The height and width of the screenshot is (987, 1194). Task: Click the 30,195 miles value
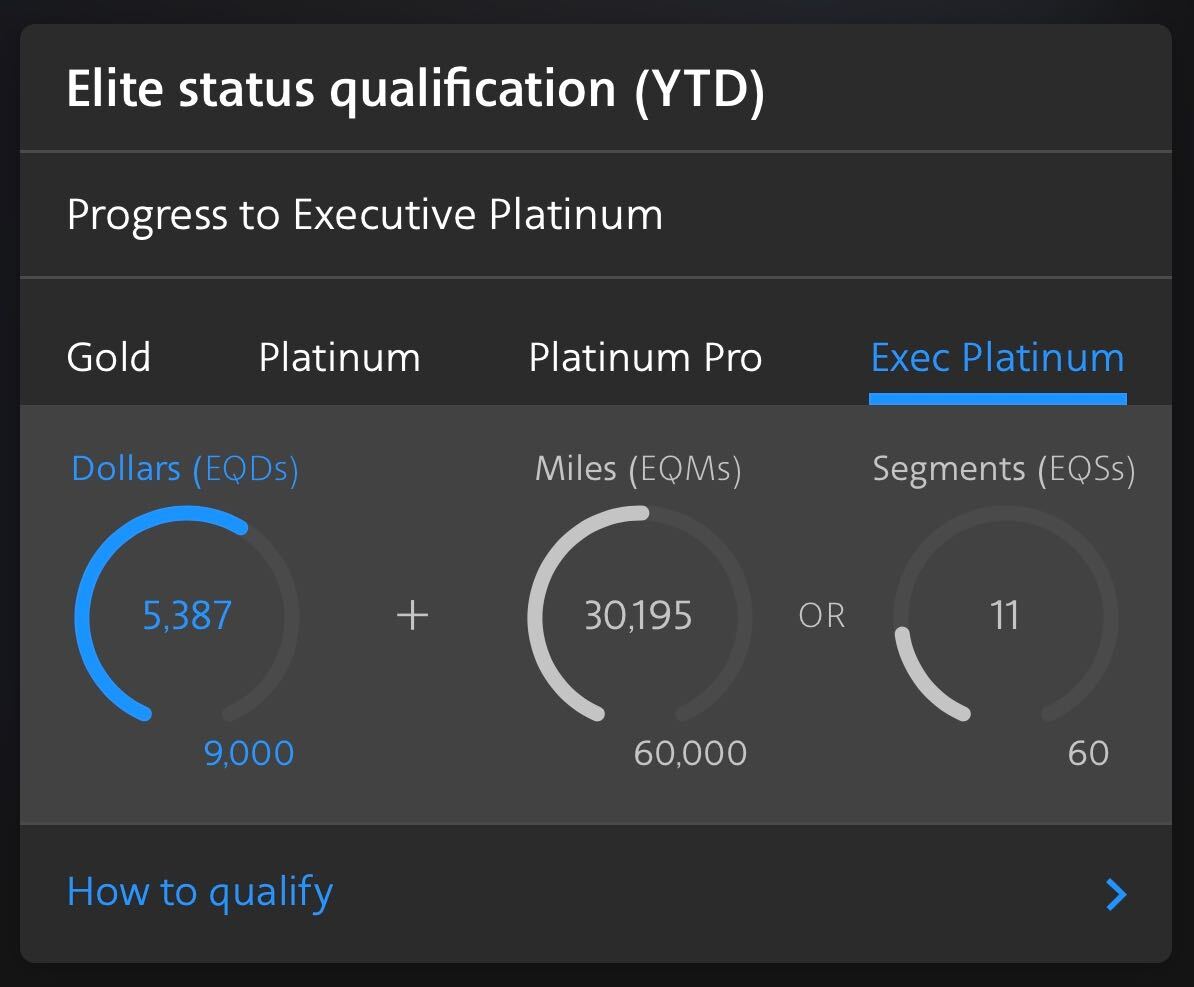[638, 616]
